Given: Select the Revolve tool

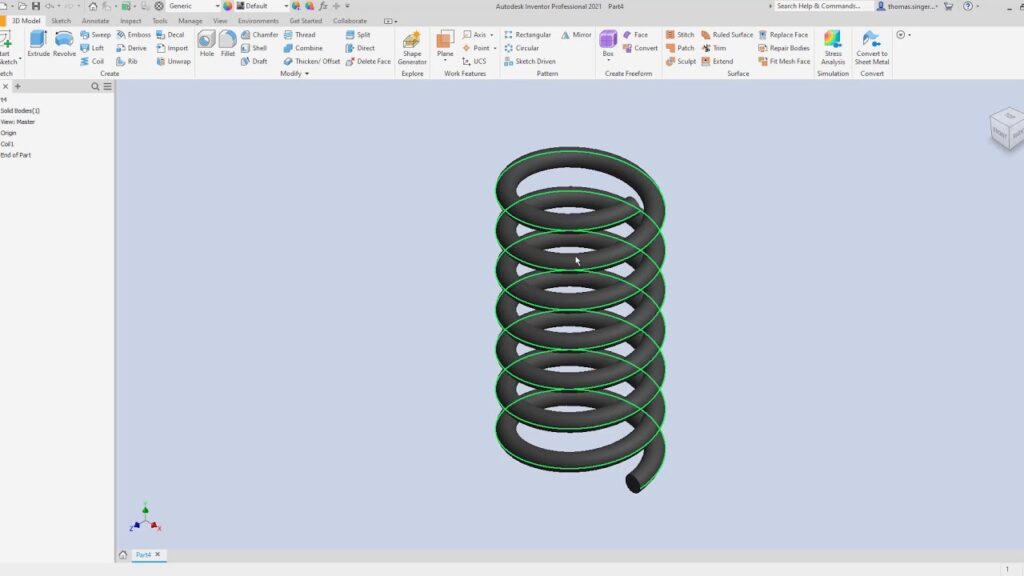Looking at the screenshot, I should [x=64, y=44].
